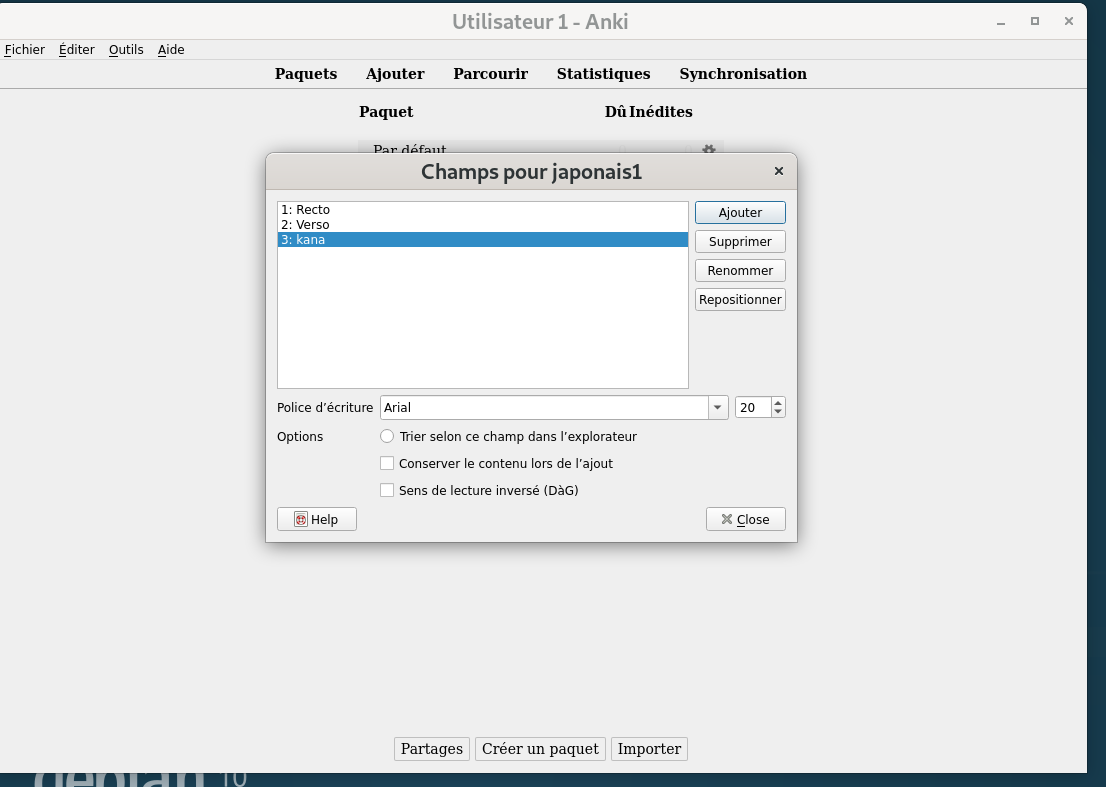Click the gear icon beside Par défaut deck

pyautogui.click(x=708, y=150)
